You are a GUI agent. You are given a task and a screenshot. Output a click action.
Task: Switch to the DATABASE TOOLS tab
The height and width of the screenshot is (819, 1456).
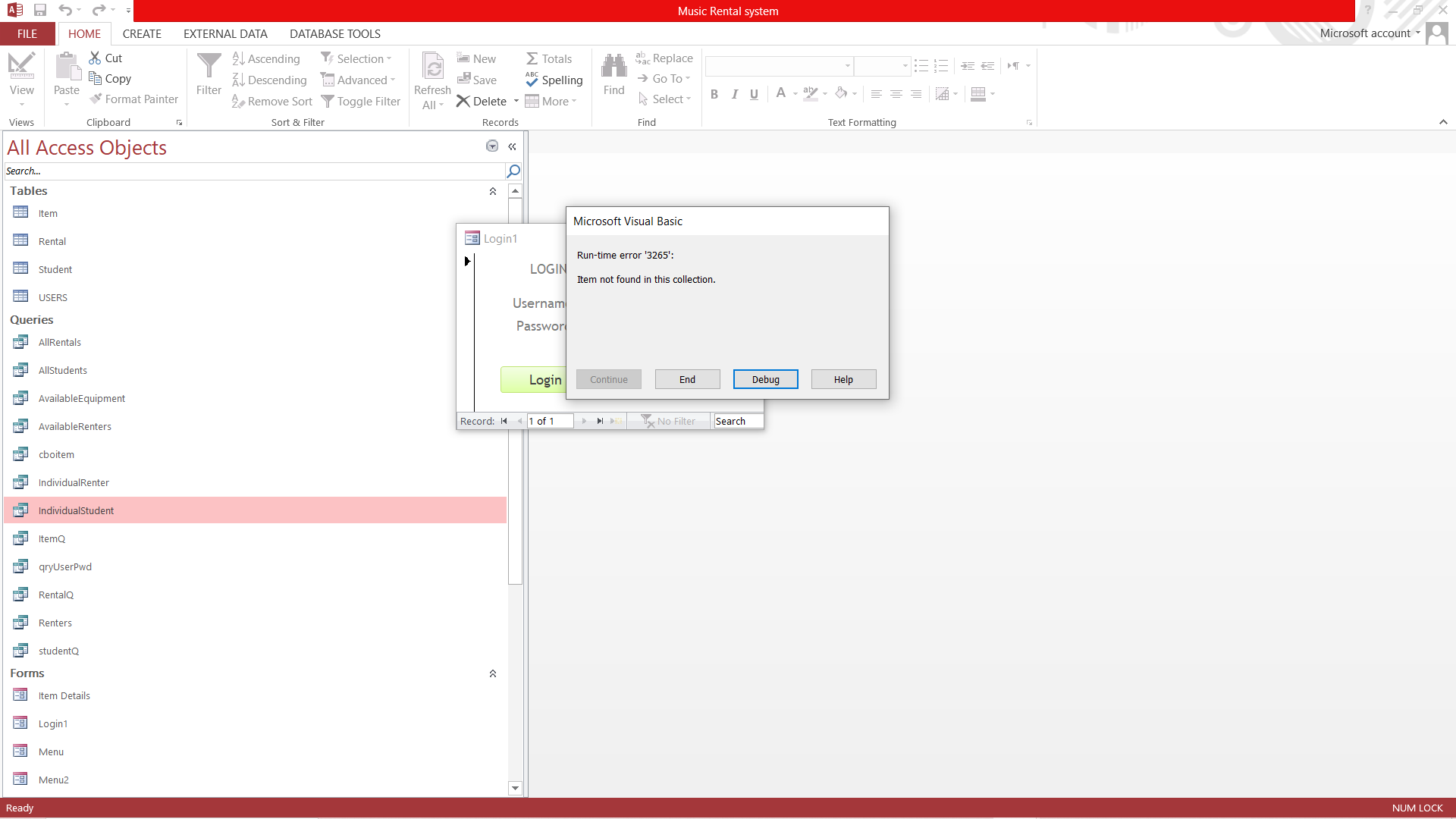334,33
